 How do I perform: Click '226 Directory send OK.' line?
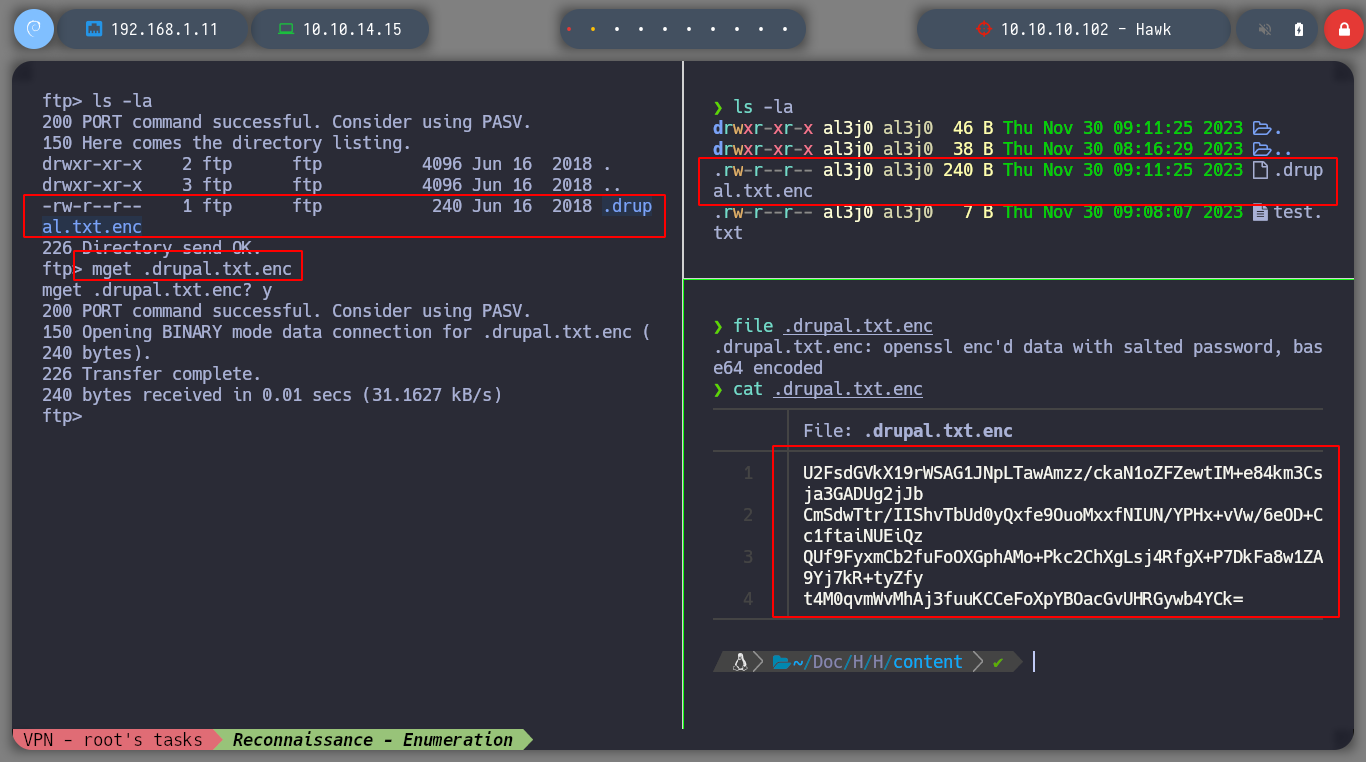tap(152, 248)
